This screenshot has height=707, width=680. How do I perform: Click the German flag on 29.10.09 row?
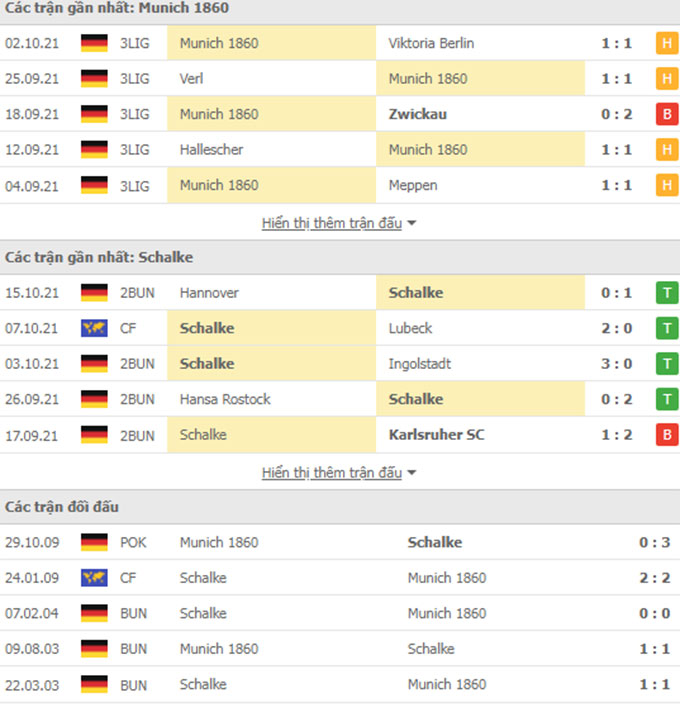click(94, 542)
